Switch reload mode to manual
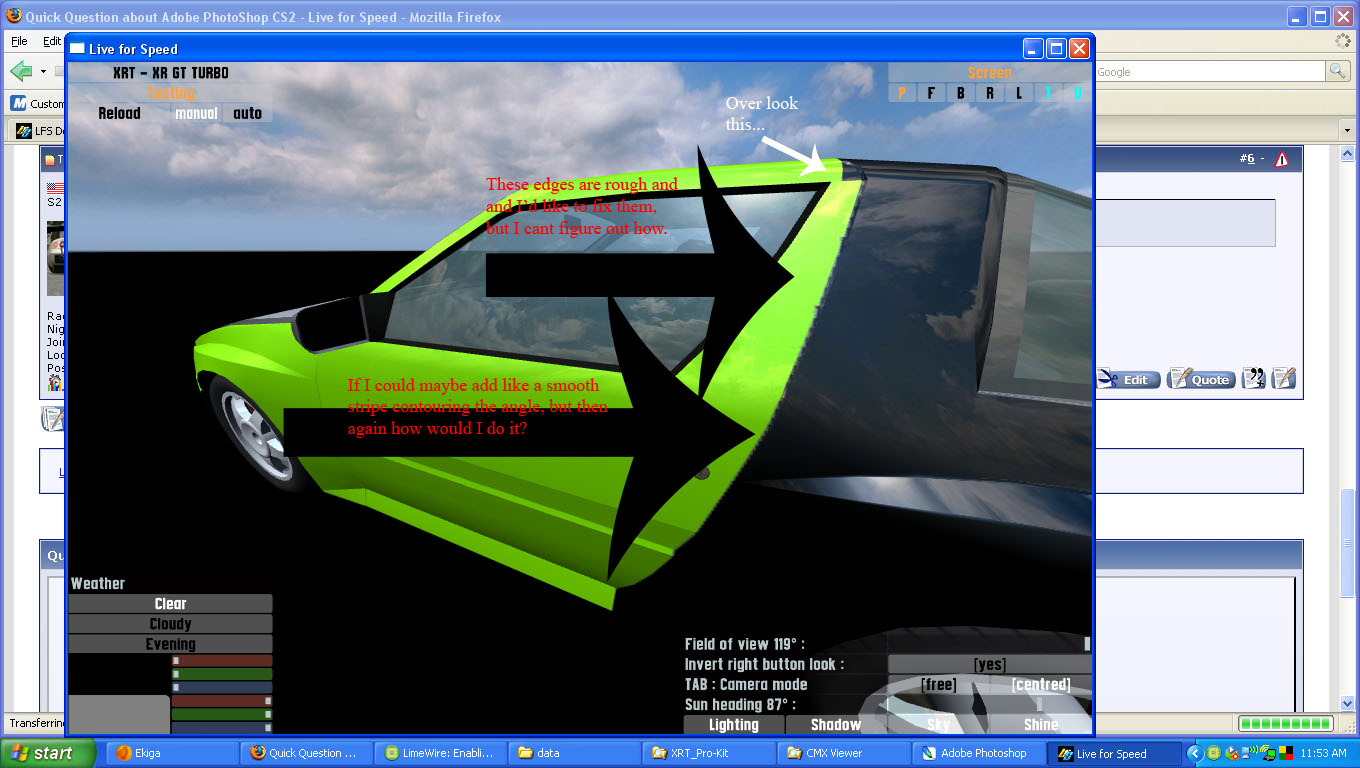The width and height of the screenshot is (1360, 768). click(x=196, y=113)
